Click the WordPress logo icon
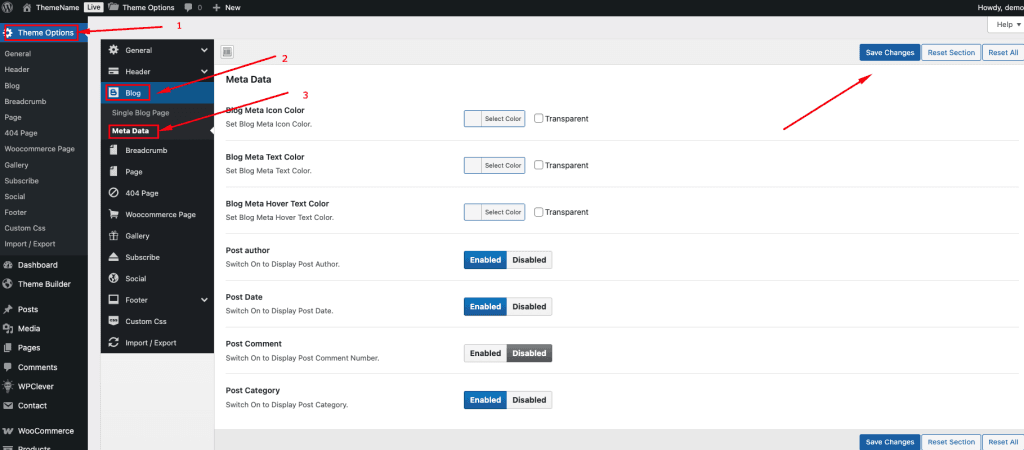 [x=8, y=8]
